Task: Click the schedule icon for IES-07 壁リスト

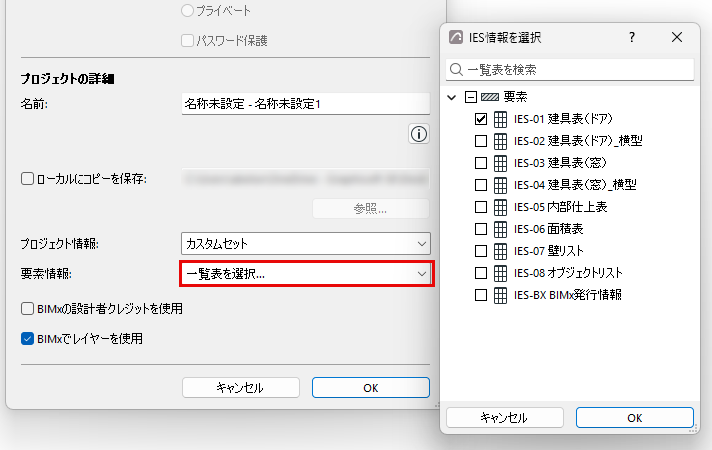Action: (500, 251)
